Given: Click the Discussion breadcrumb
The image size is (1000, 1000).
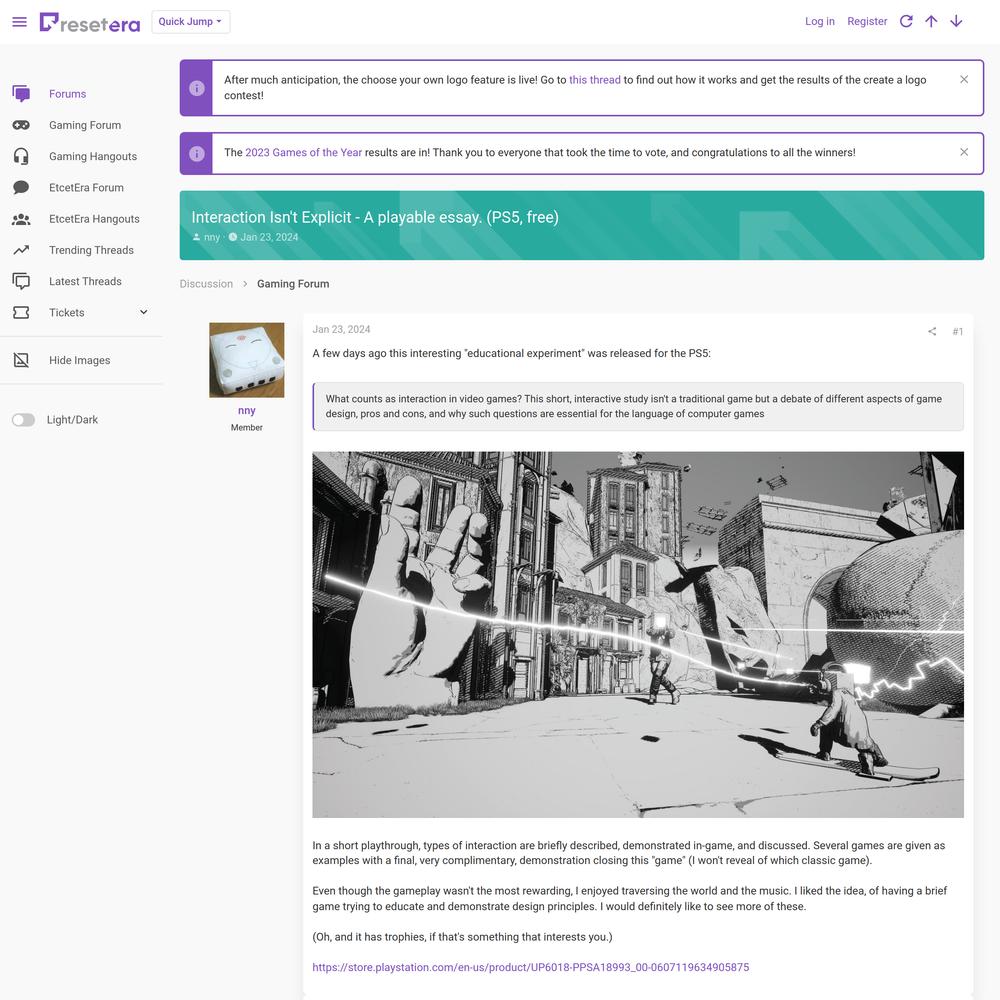Looking at the screenshot, I should [x=206, y=284].
